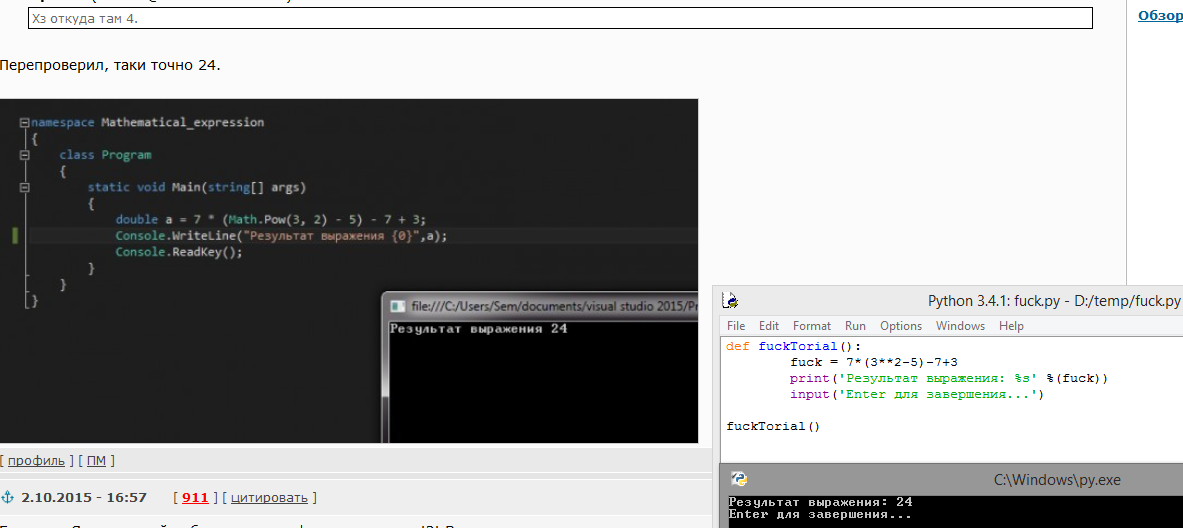This screenshot has width=1183, height=528.
Task: Collapse the class Program block
Action: [25, 155]
